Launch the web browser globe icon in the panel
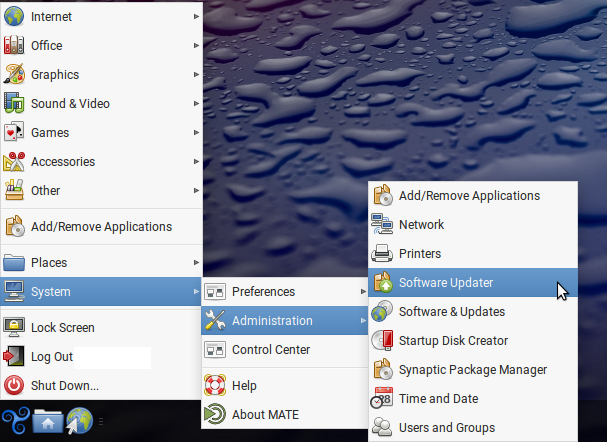 (x=79, y=422)
